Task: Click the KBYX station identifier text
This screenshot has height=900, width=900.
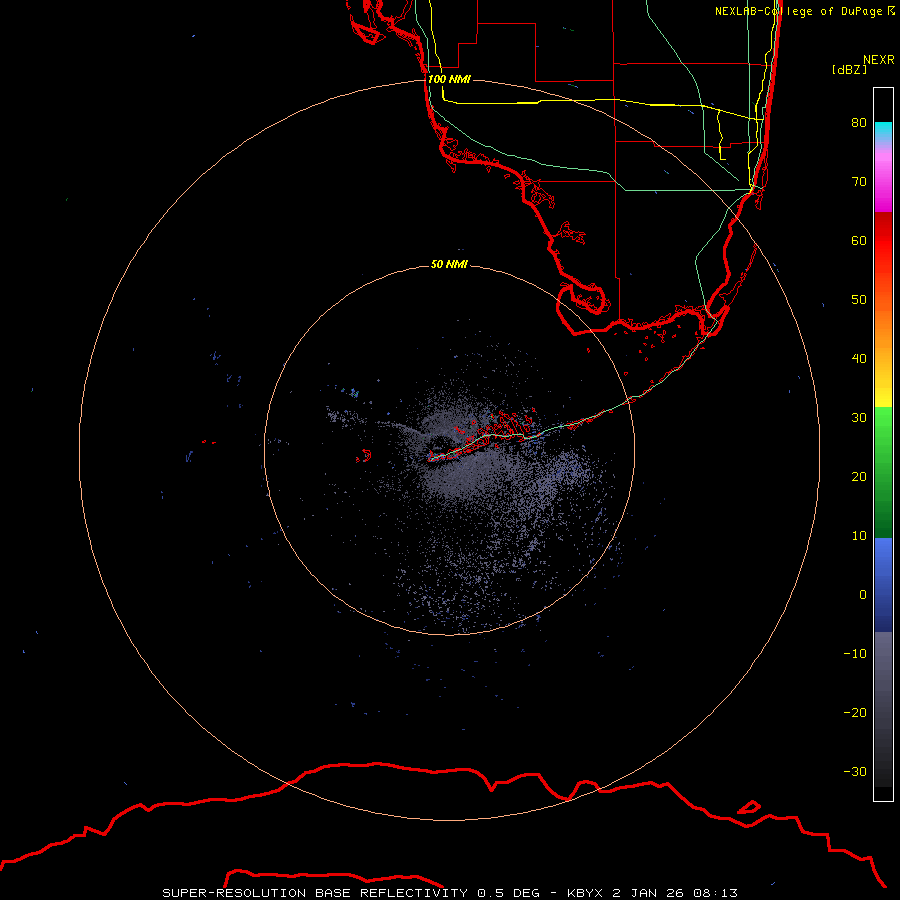Action: (585, 893)
